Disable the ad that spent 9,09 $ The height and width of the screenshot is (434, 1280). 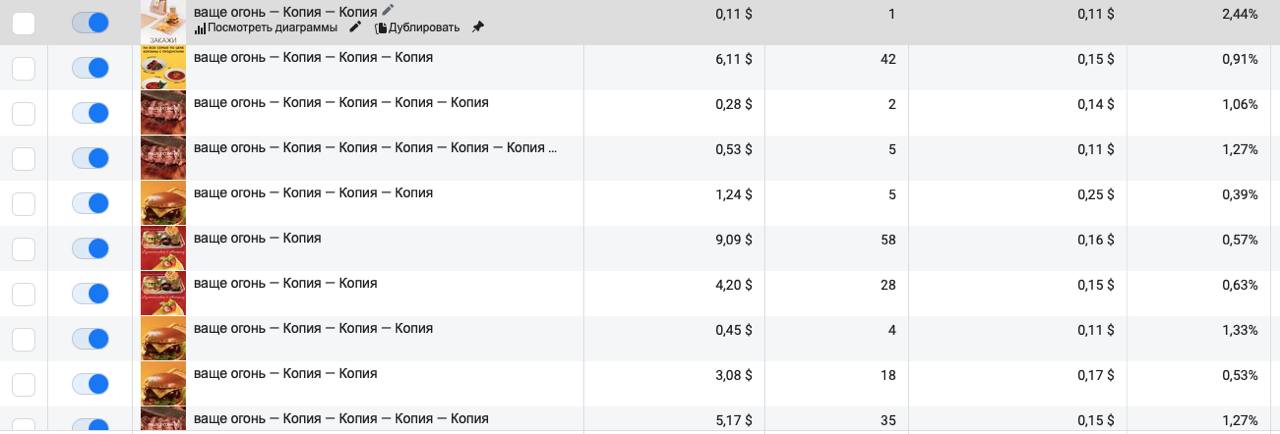[91, 248]
